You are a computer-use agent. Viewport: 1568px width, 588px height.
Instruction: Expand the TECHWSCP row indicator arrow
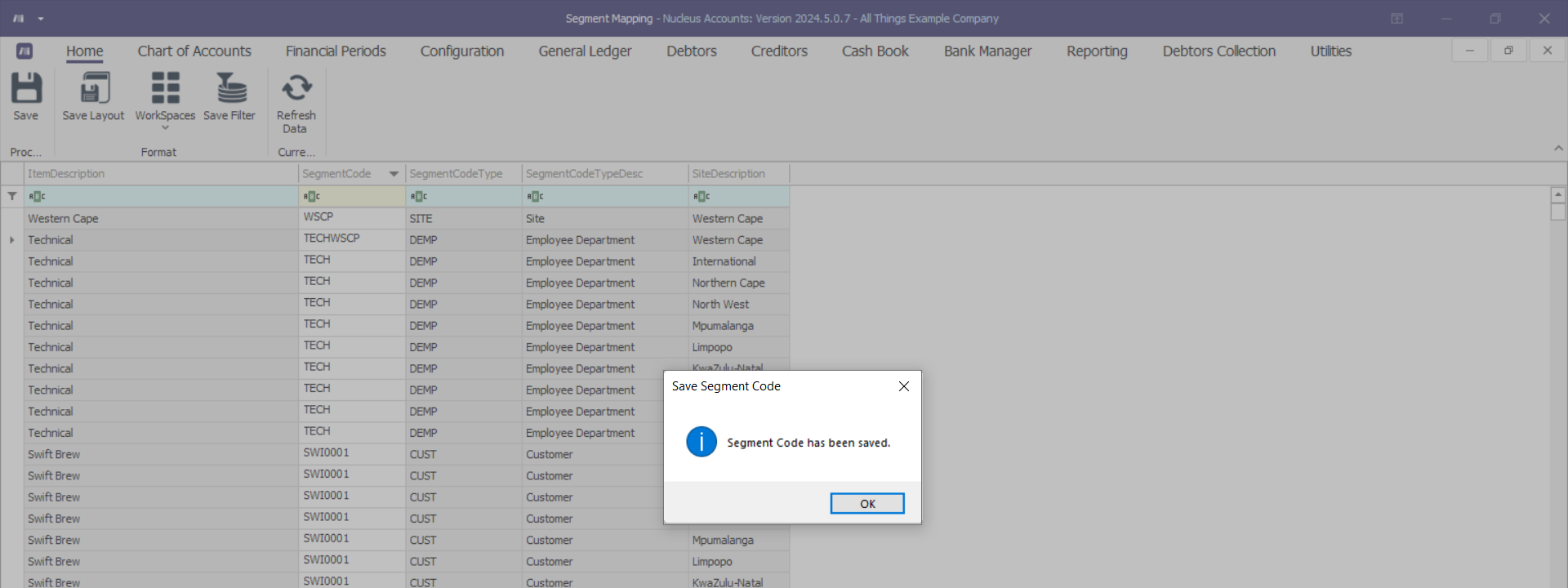pos(12,240)
